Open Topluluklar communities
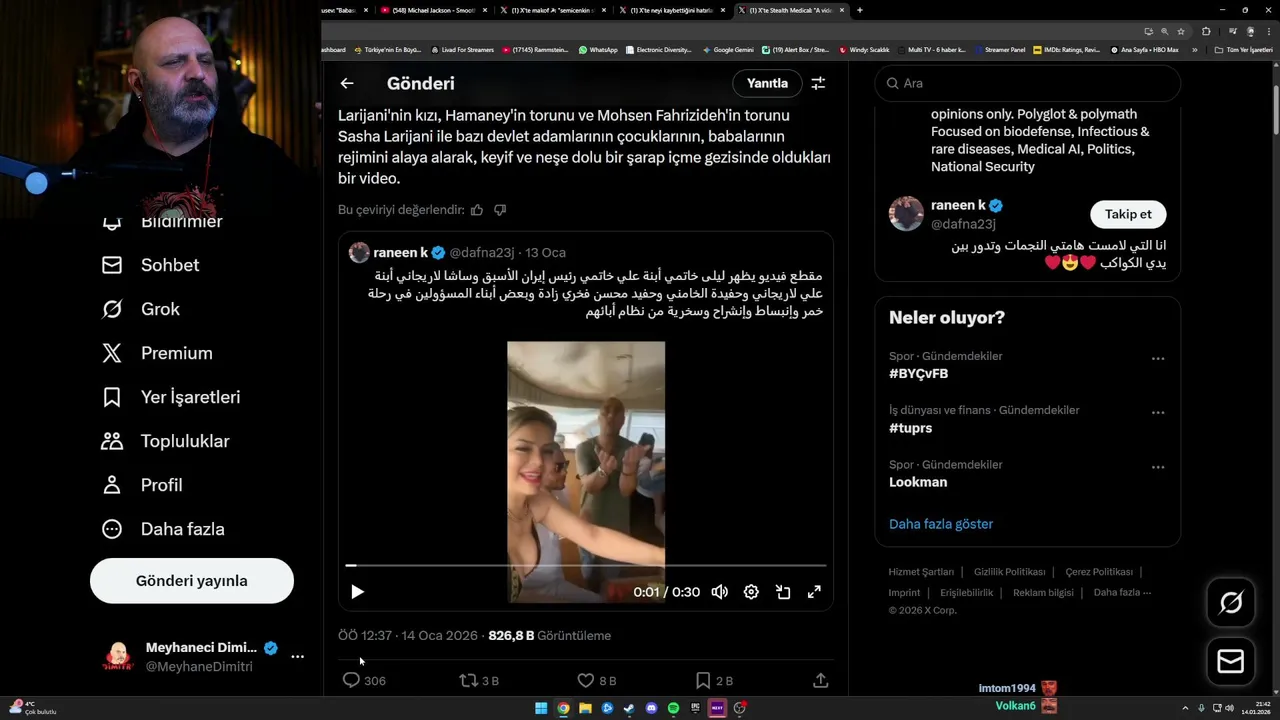 166,441
